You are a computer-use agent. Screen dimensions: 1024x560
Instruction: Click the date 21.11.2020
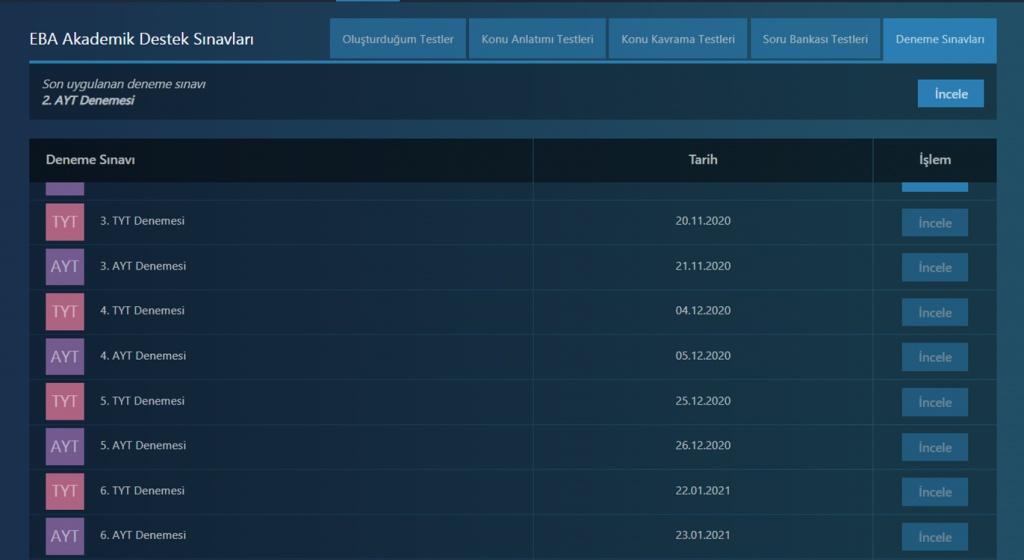coord(703,266)
